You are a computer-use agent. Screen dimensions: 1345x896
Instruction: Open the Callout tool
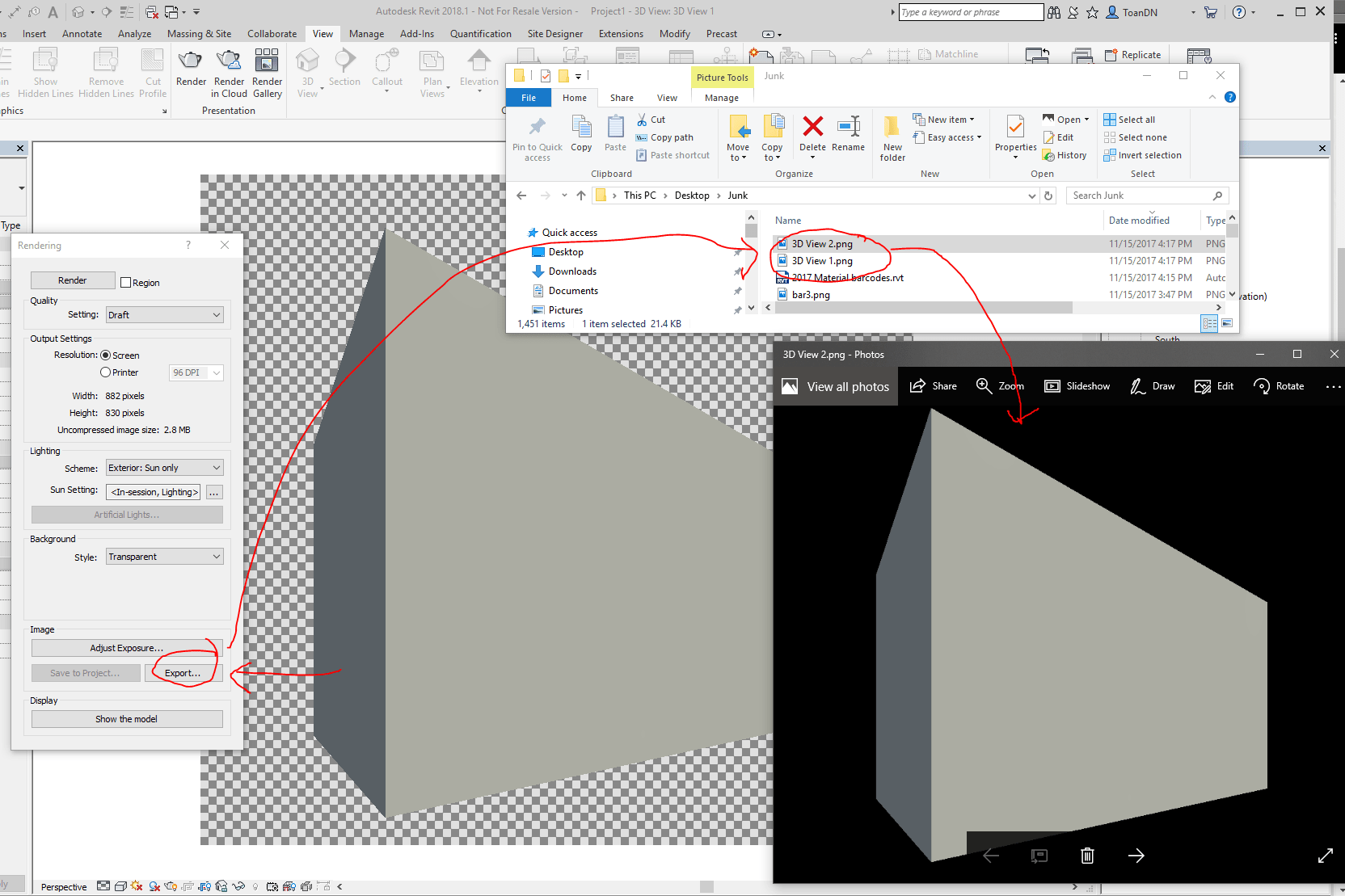(x=387, y=69)
